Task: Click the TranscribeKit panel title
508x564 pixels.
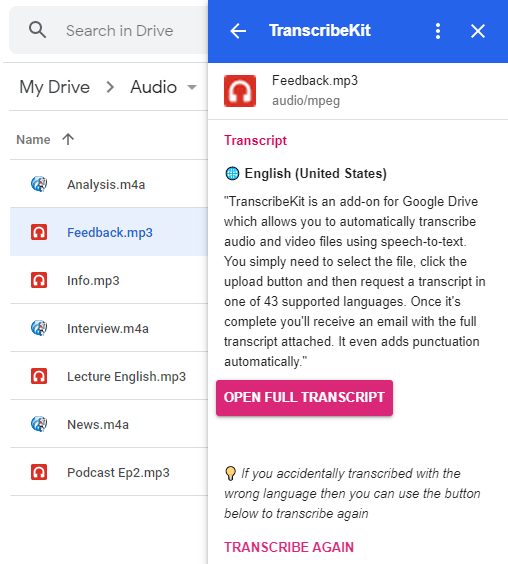Action: (x=320, y=31)
